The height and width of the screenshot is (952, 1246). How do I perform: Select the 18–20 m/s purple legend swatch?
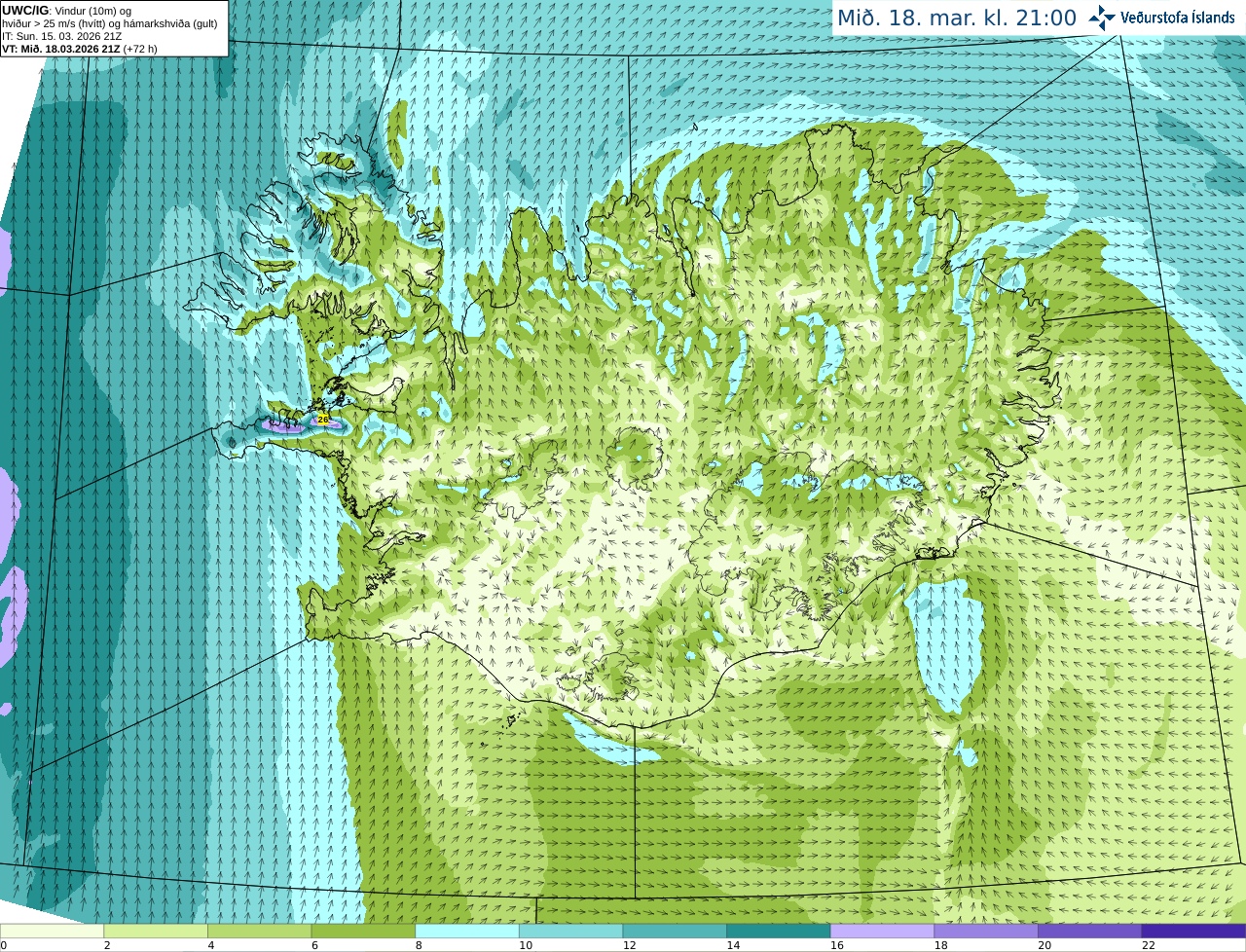[986, 931]
